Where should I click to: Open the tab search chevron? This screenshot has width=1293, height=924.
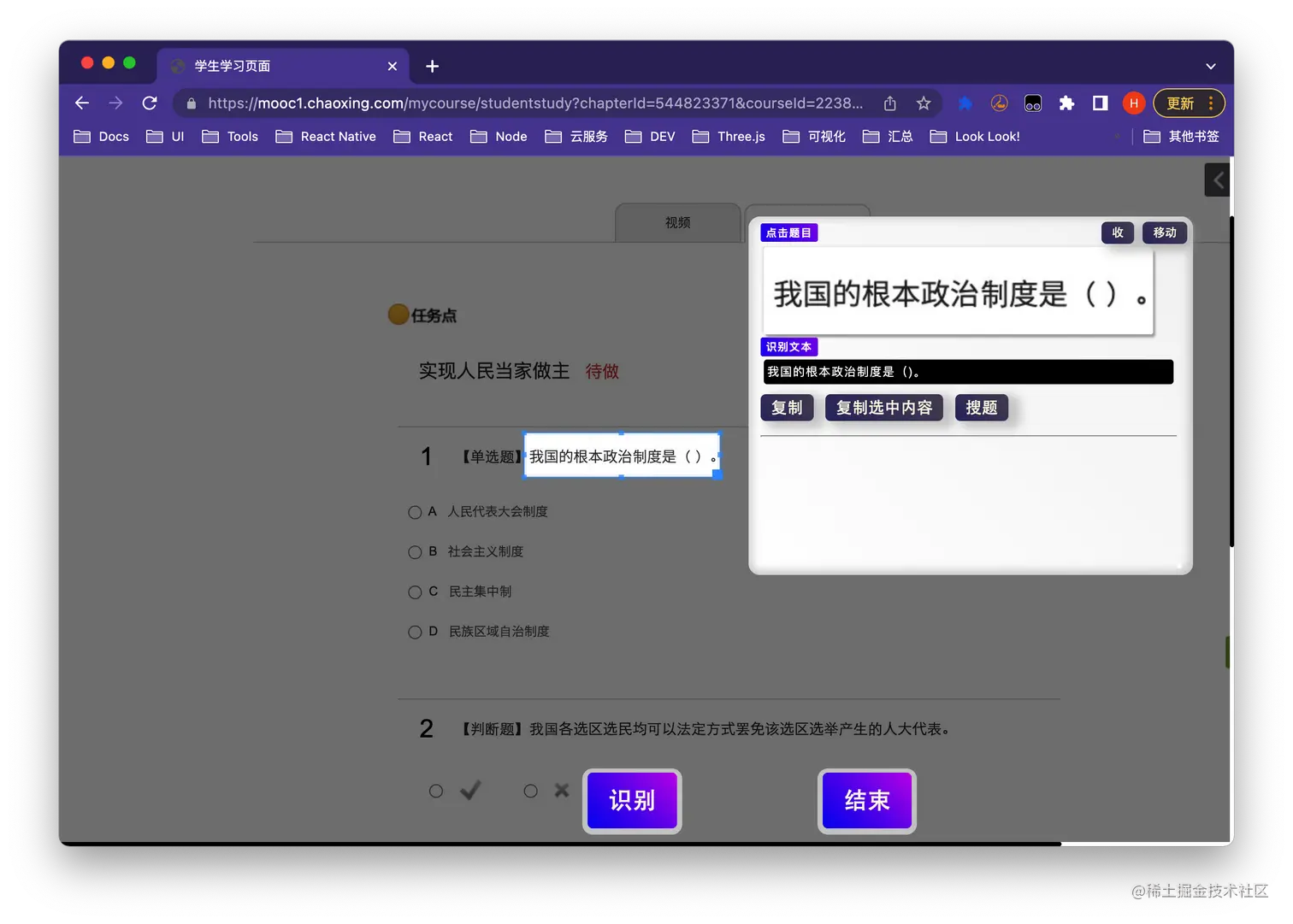coord(1210,66)
